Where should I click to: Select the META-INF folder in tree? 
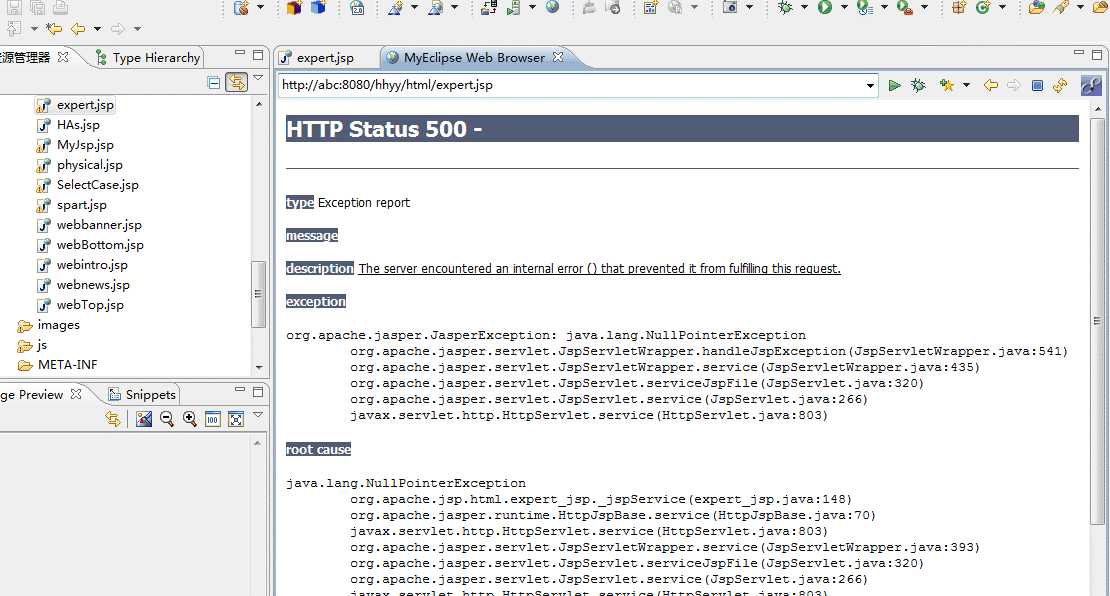pos(58,365)
